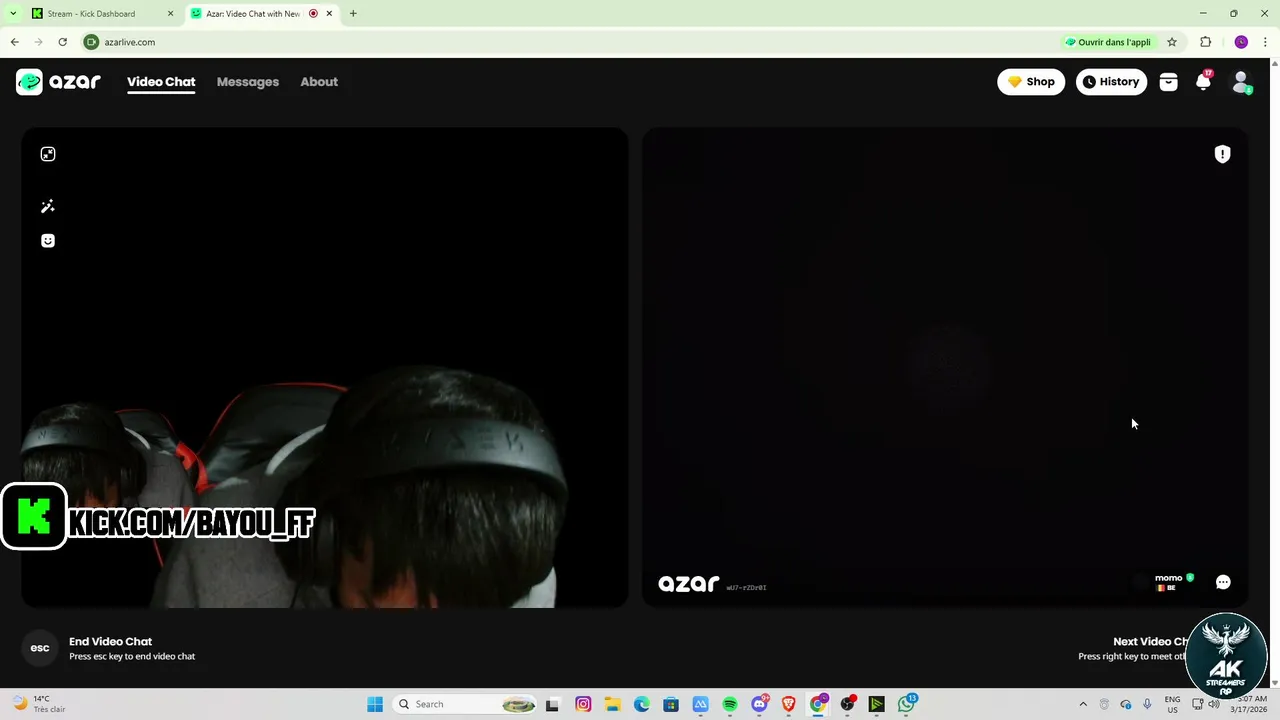This screenshot has height=720, width=1280.
Task: Click the taskbar Search box
Action: [467, 704]
